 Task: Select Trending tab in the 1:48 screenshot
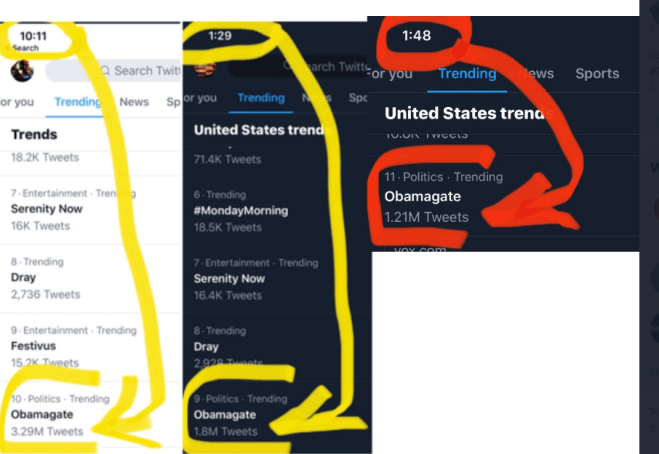point(467,73)
